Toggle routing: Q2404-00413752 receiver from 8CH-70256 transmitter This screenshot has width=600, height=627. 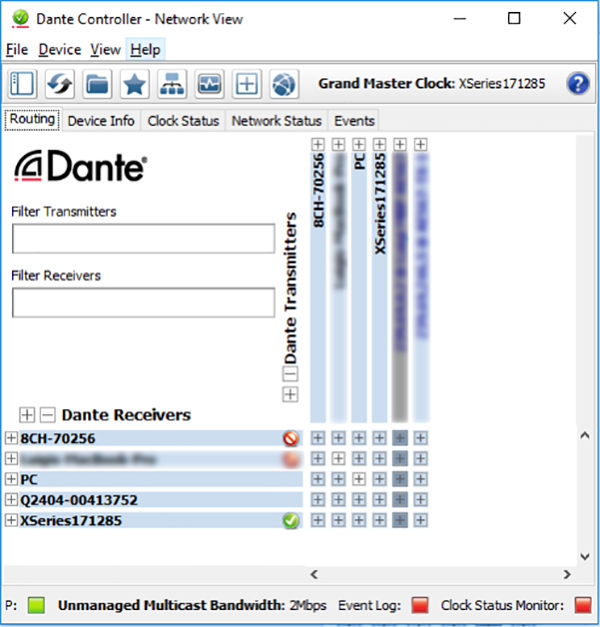pyautogui.click(x=318, y=499)
